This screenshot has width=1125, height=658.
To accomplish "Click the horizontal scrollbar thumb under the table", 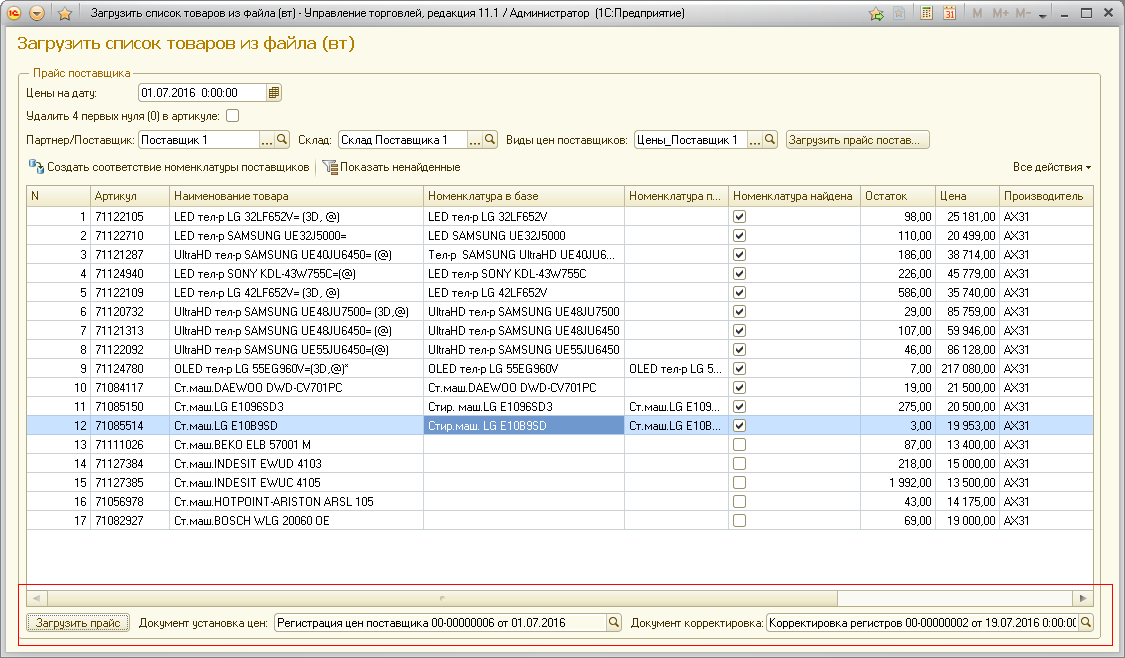I will tap(442, 598).
